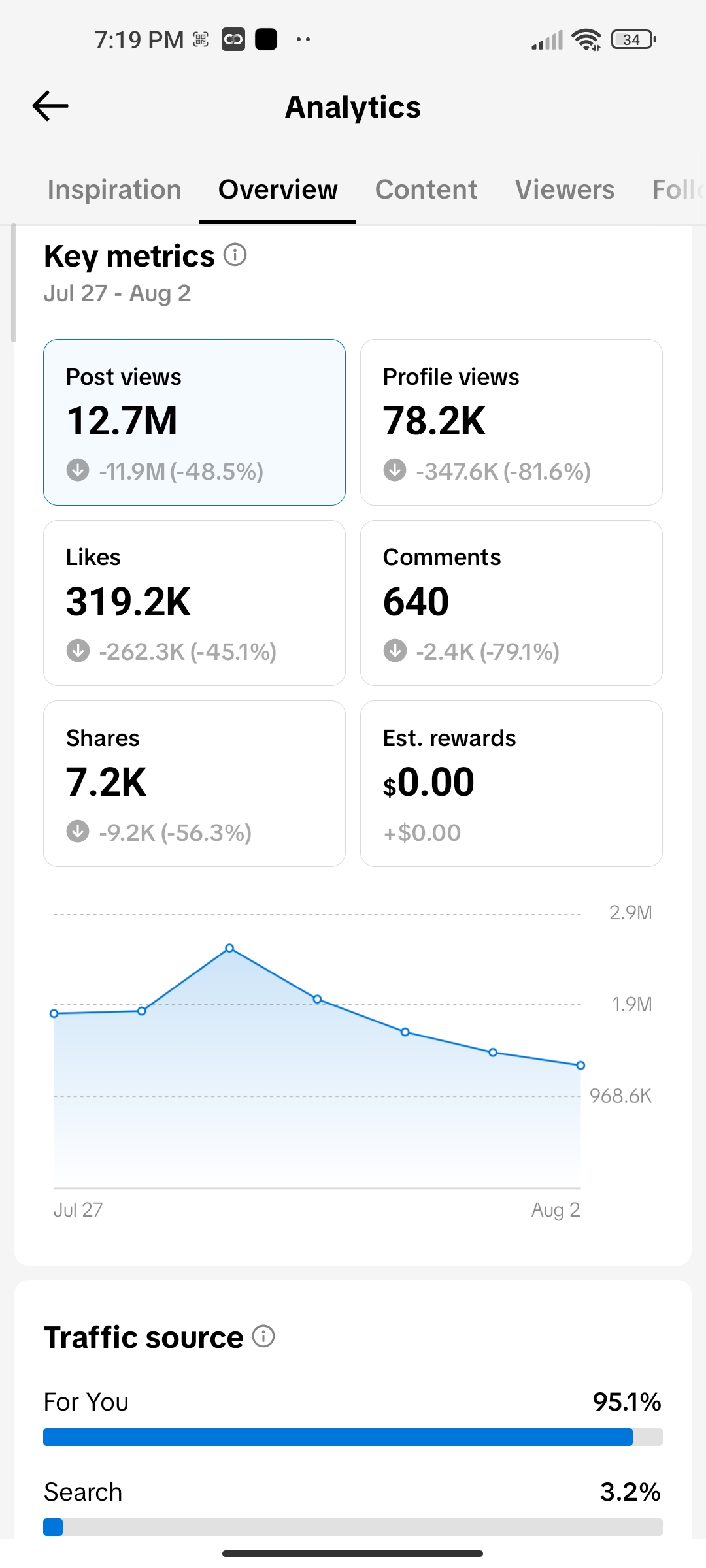
Task: Select the Shares metric card
Action: coord(194,784)
